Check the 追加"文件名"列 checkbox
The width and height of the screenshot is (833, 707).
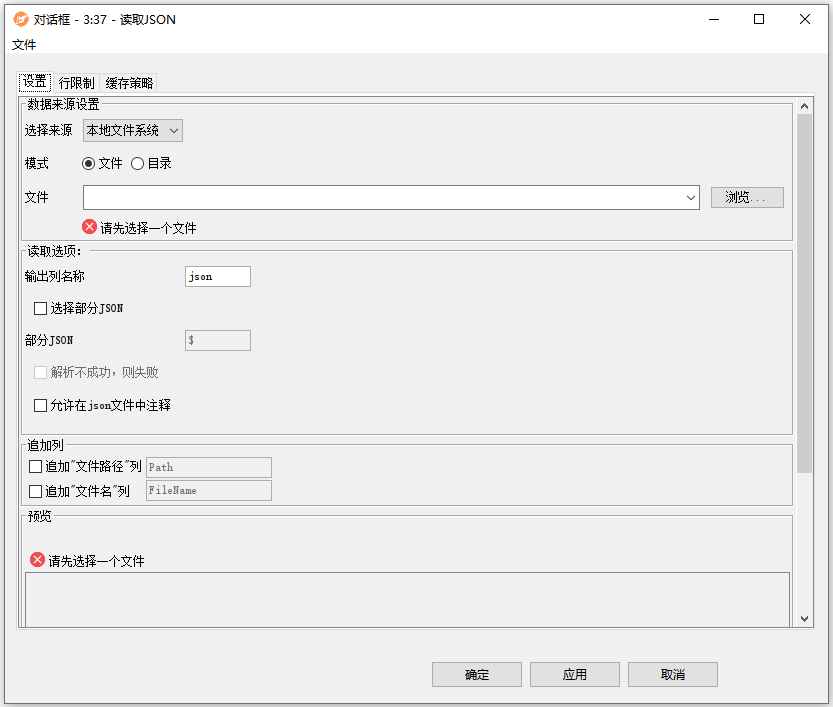pos(36,490)
